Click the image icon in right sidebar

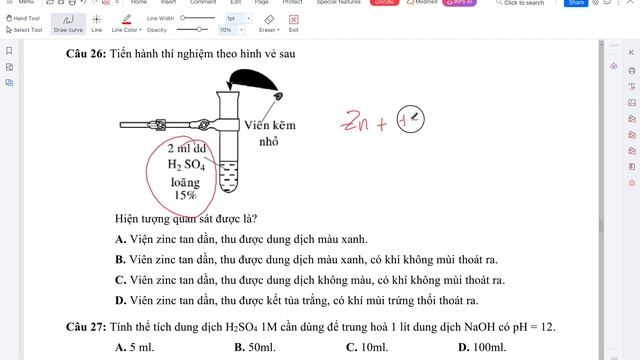[632, 102]
